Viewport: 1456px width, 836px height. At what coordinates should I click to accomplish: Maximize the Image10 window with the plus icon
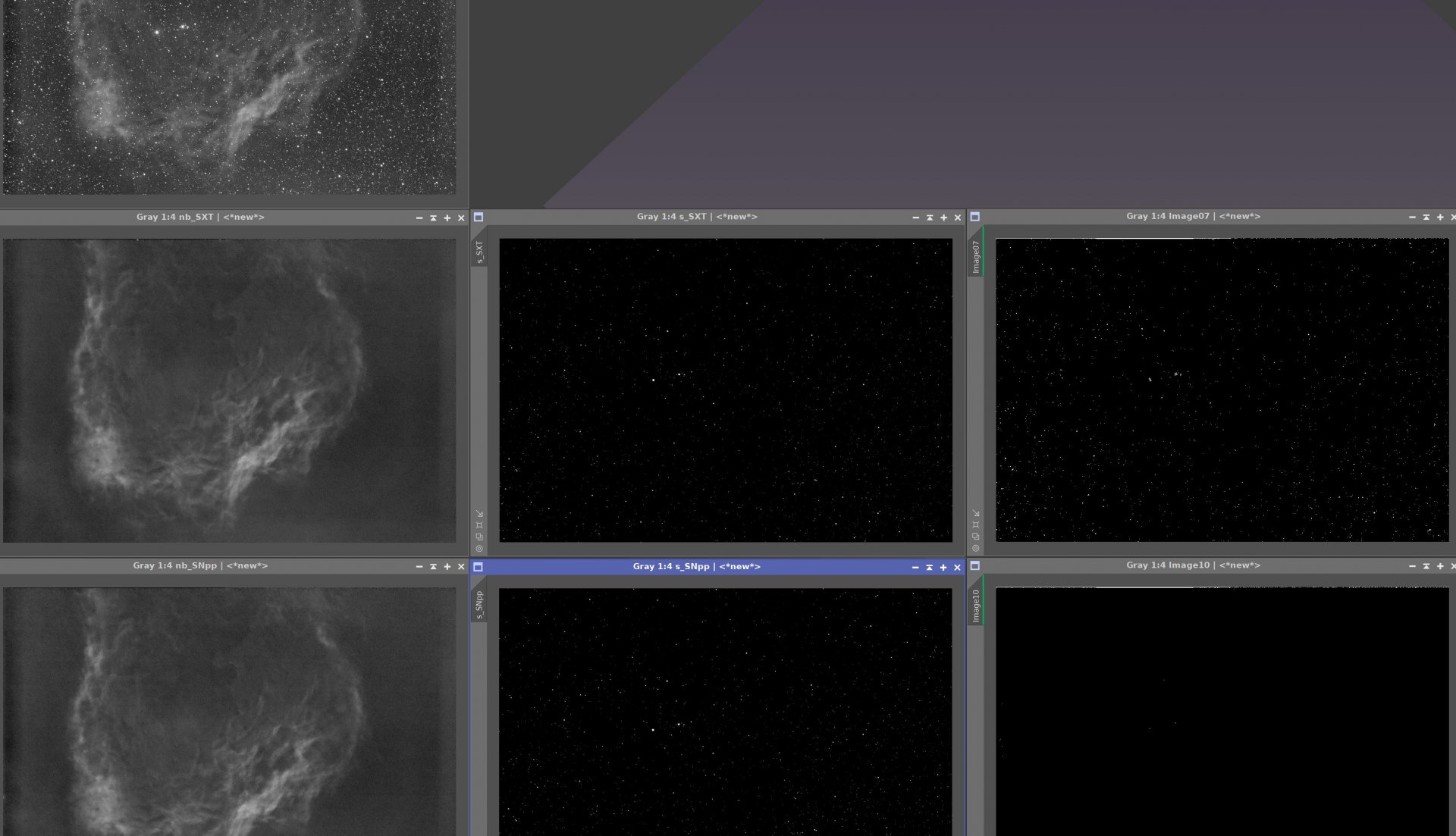[x=1440, y=566]
